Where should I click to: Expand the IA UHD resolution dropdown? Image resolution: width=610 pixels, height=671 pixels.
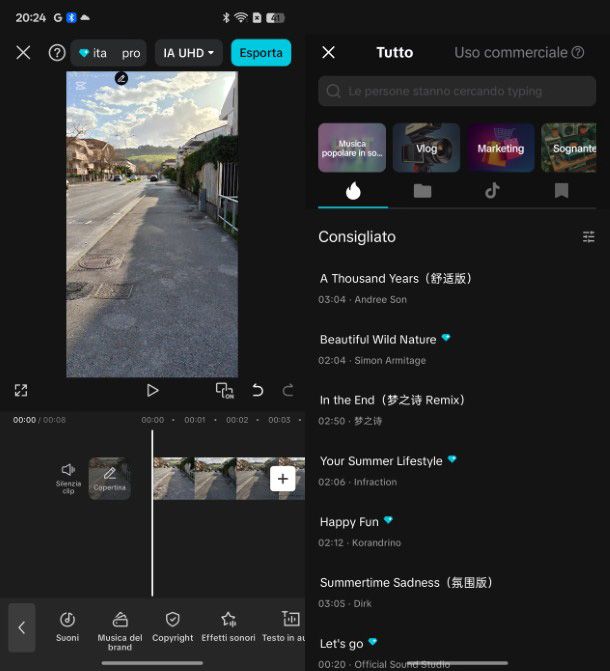[x=189, y=53]
